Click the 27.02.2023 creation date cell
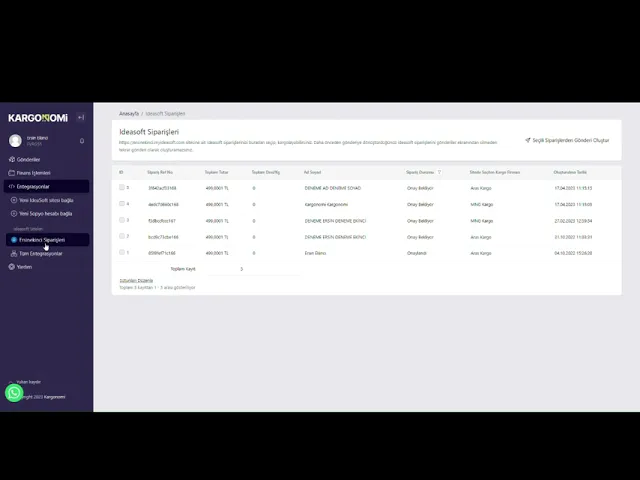 tap(573, 221)
